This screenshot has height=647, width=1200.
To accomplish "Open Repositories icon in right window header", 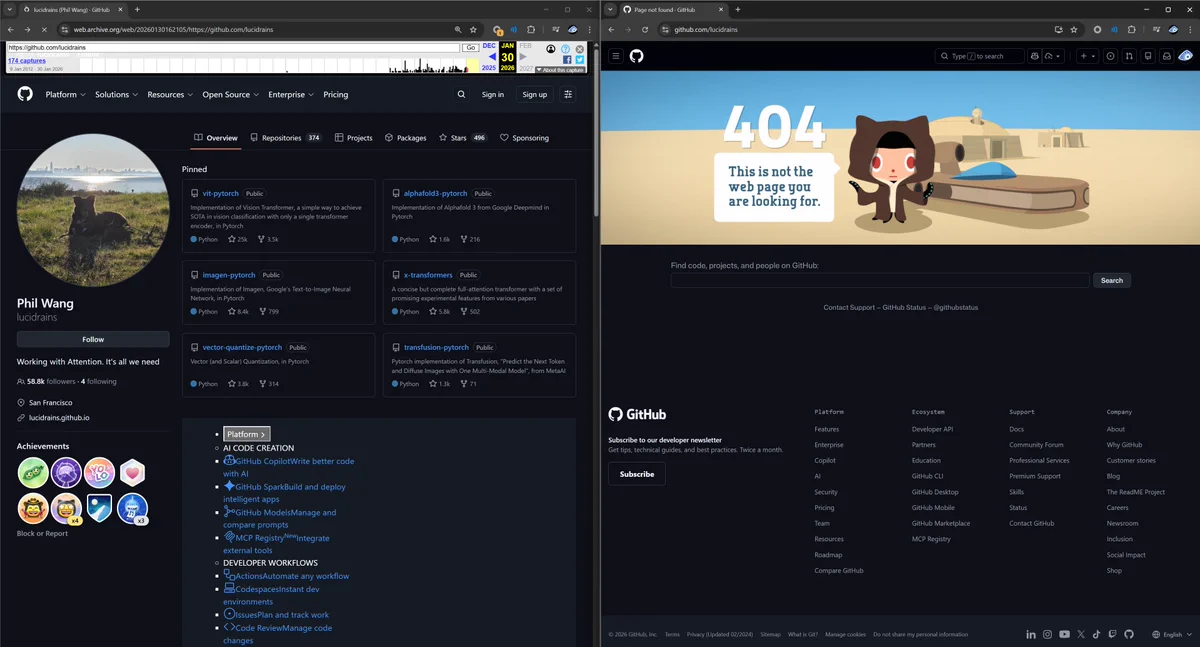I will click(x=1147, y=56).
